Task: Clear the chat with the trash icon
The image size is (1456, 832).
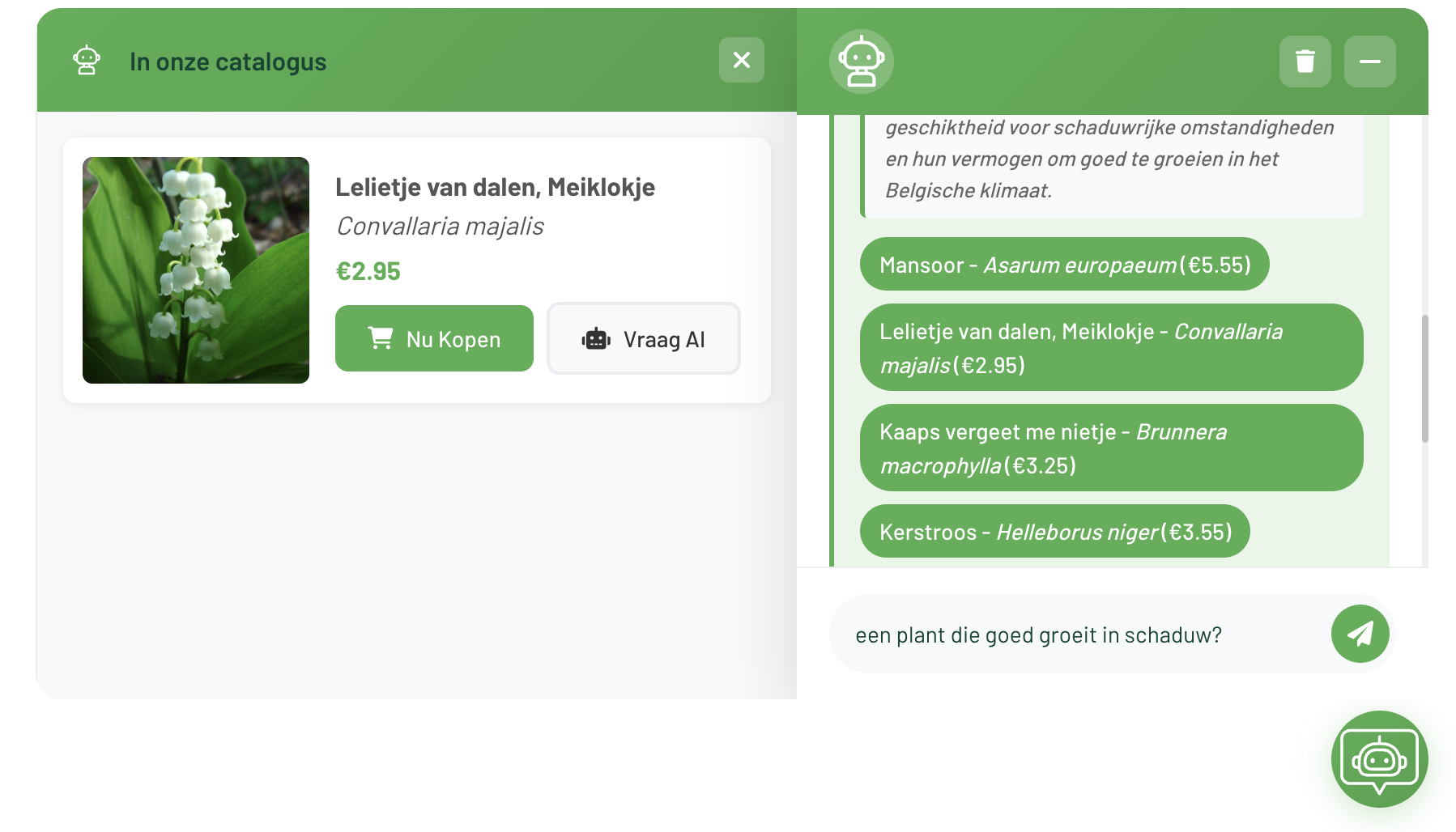Action: (1305, 62)
